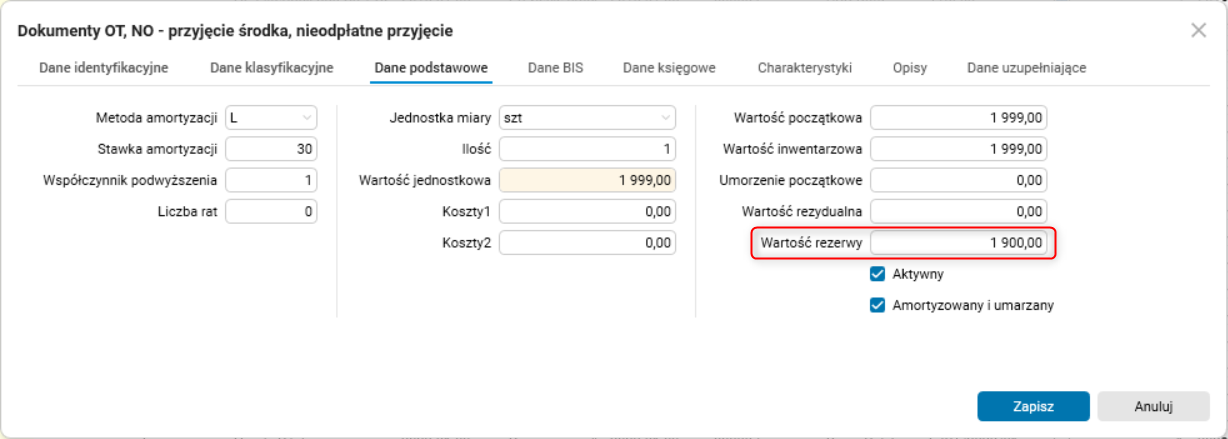This screenshot has height=439, width=1228.
Task: Go to the Dane BIS tab
Action: (x=555, y=69)
